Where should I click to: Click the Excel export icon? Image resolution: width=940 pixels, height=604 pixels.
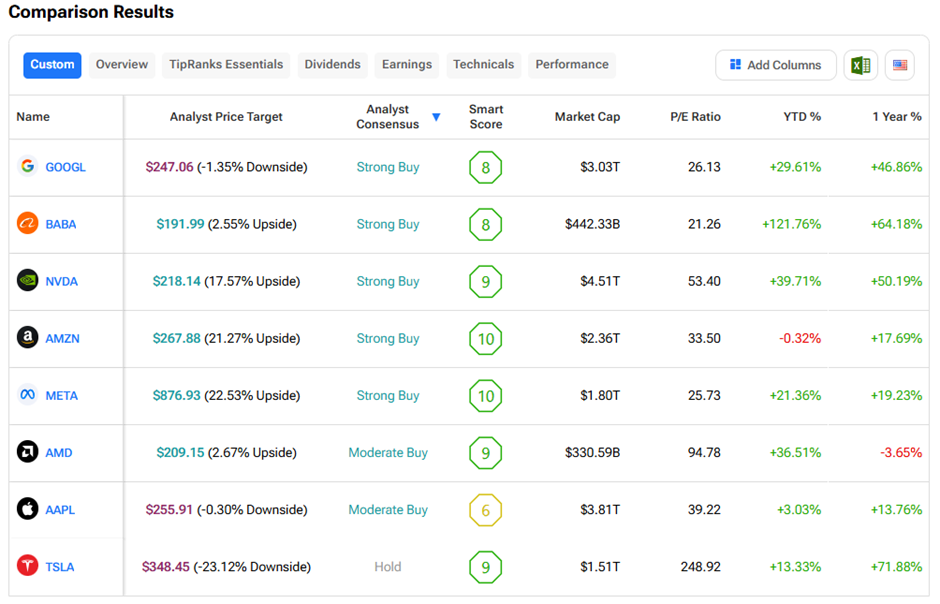point(859,65)
